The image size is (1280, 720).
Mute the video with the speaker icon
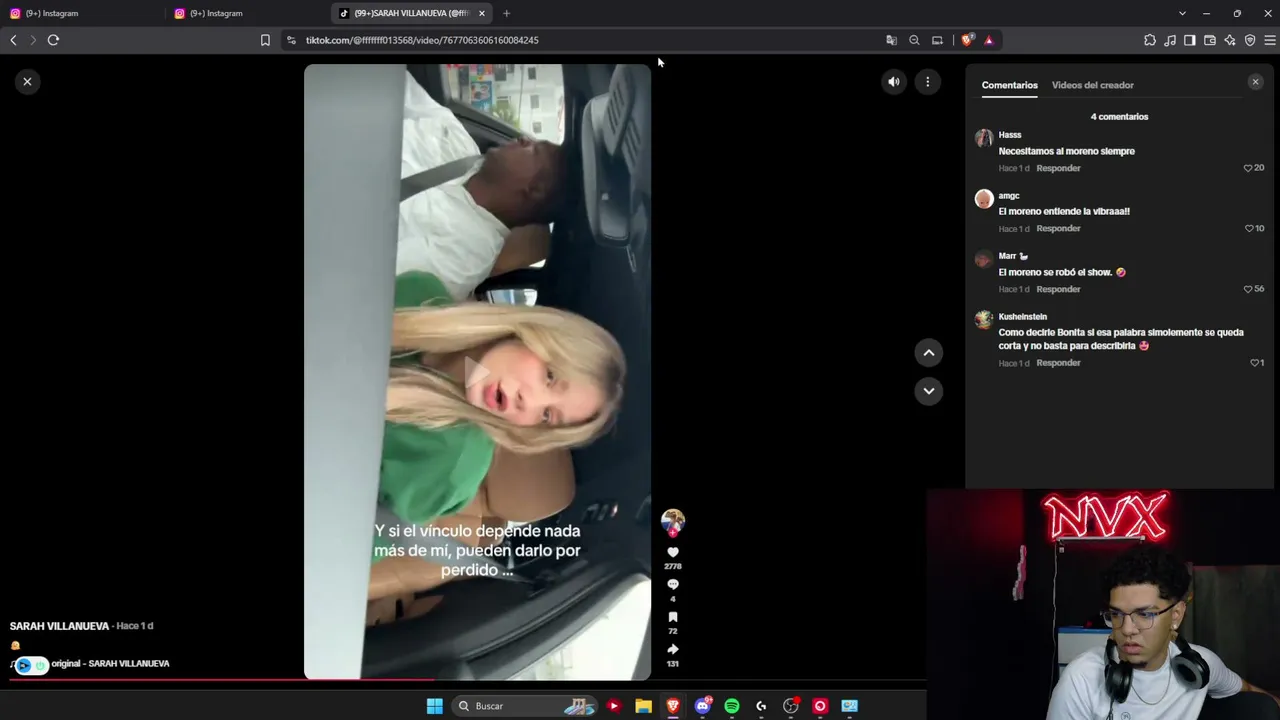[894, 82]
